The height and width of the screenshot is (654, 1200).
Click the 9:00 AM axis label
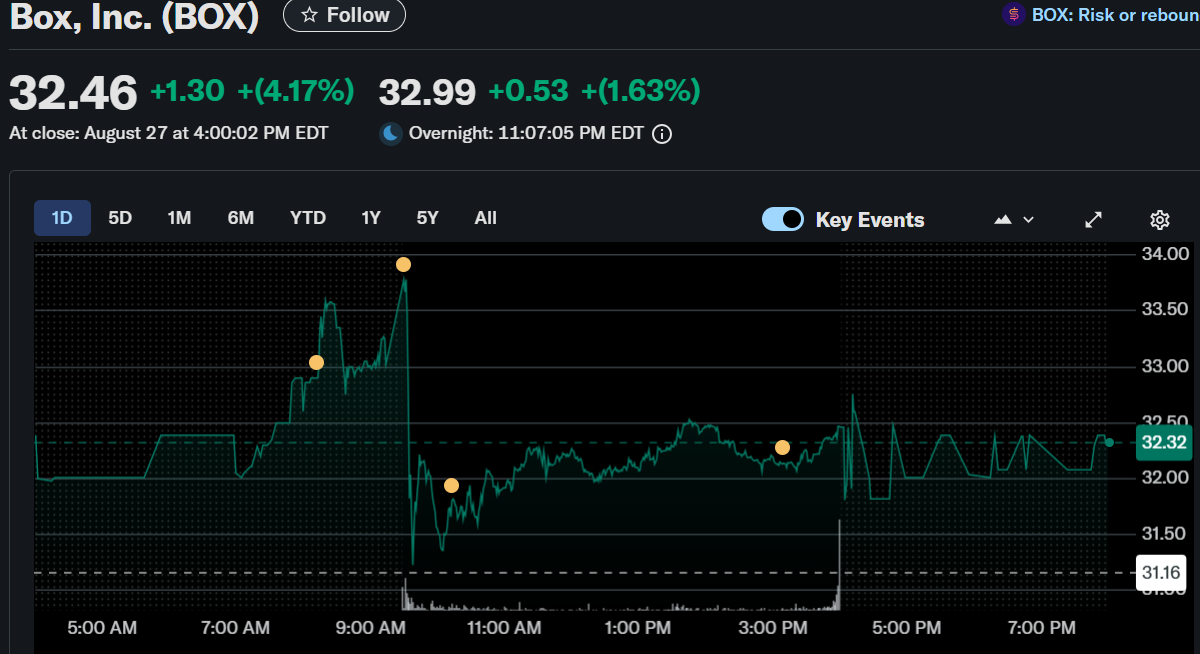pos(373,628)
